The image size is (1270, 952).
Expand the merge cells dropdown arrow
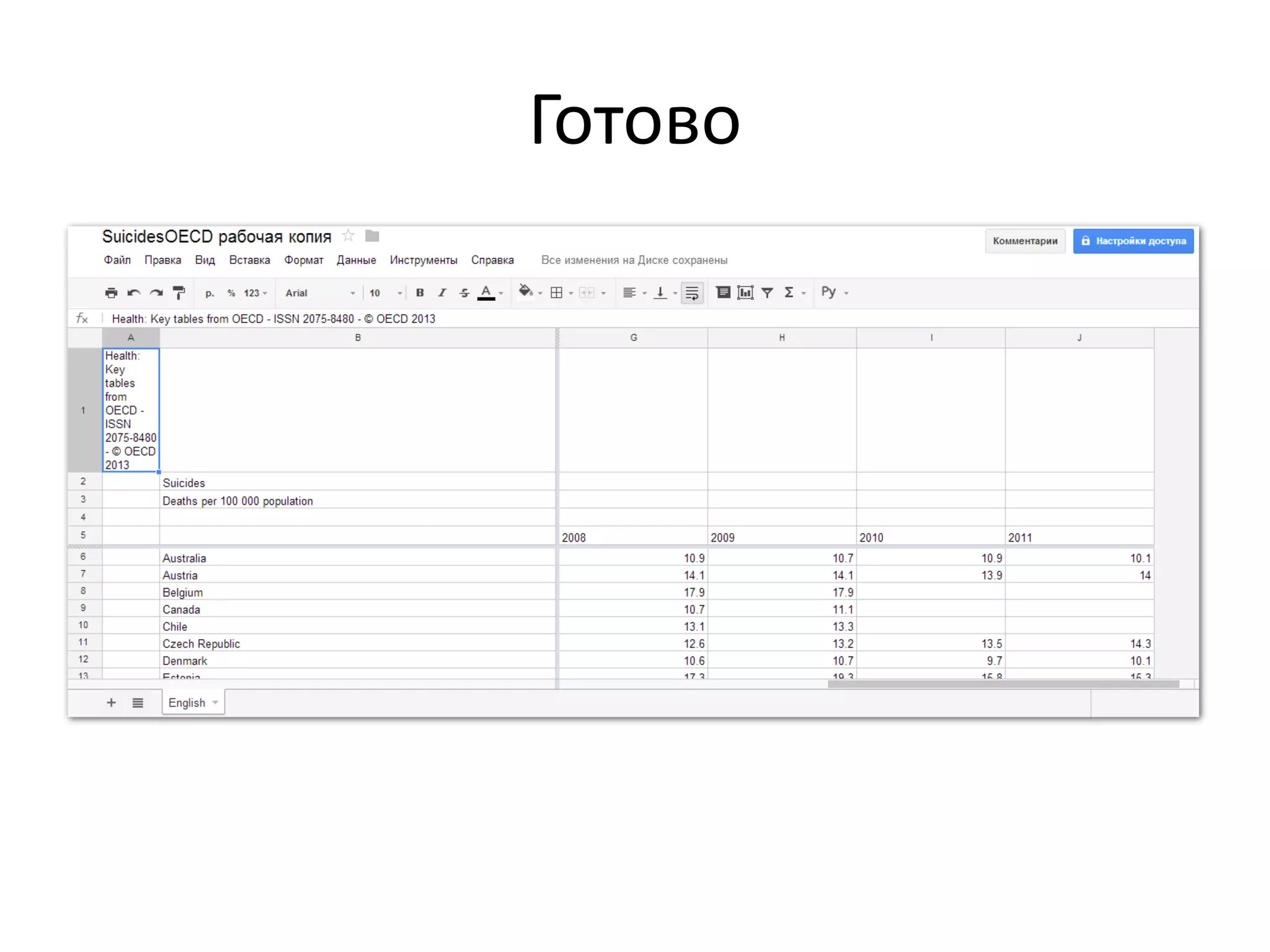603,294
